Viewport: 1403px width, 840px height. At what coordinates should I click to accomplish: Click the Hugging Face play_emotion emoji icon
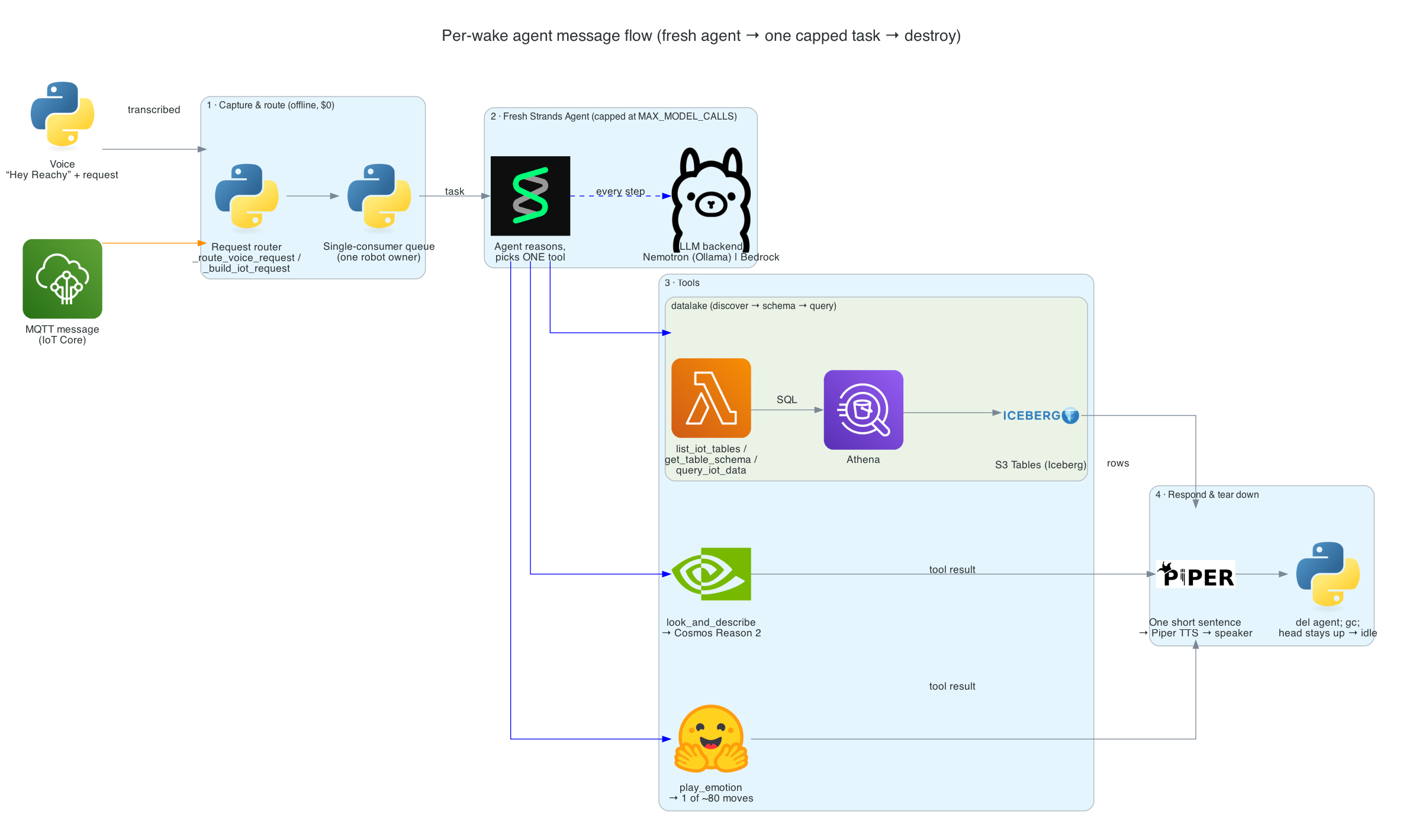[711, 739]
